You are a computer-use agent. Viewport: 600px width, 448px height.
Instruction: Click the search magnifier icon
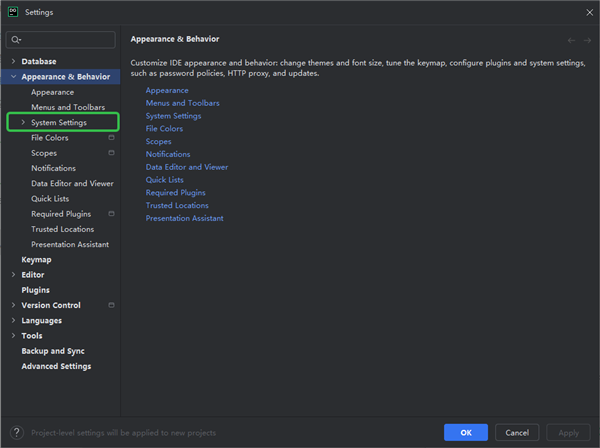click(16, 40)
